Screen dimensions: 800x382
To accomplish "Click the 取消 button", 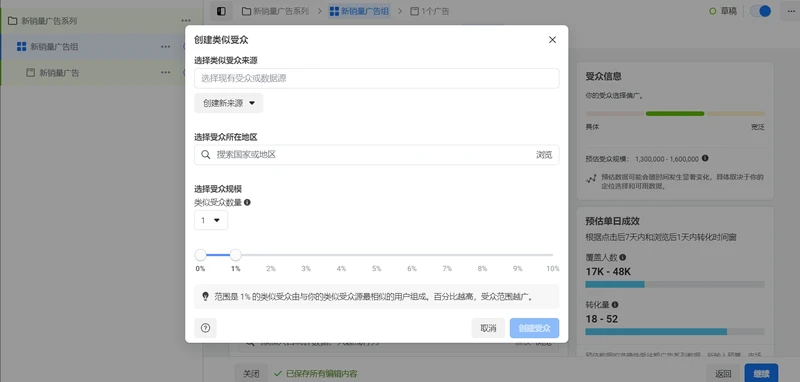I will click(488, 328).
